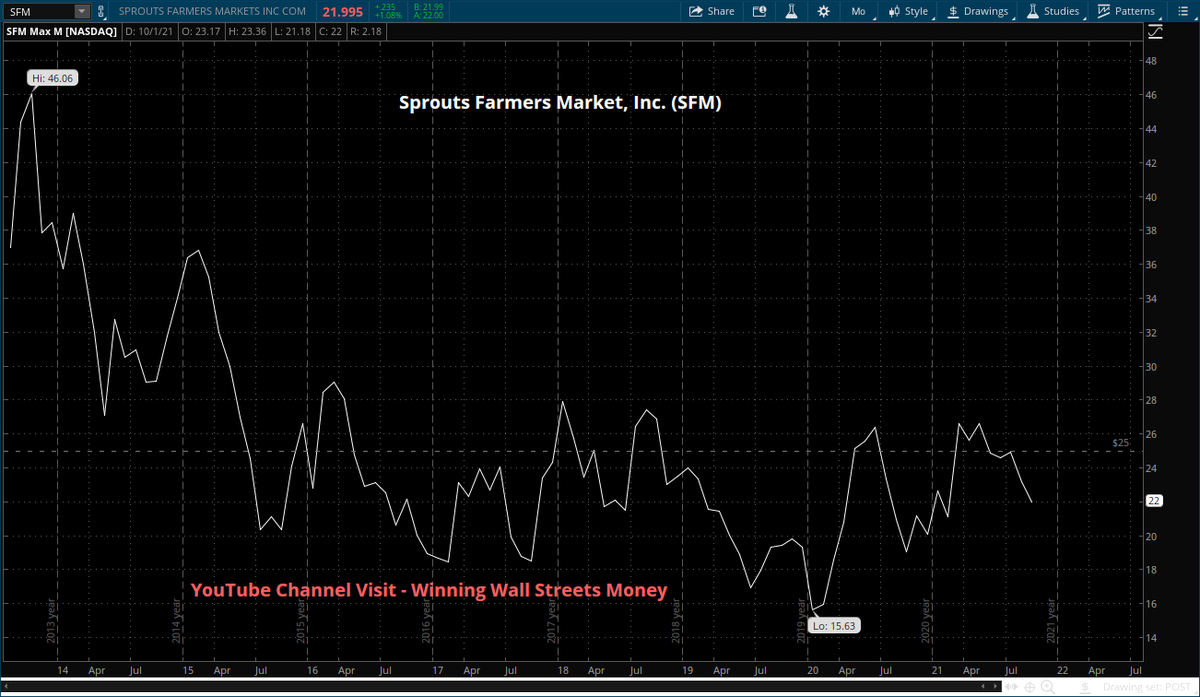Click SPROUTS FARMERS MARKETS INC COM name
Viewport: 1200px width, 697px height.
[213, 11]
